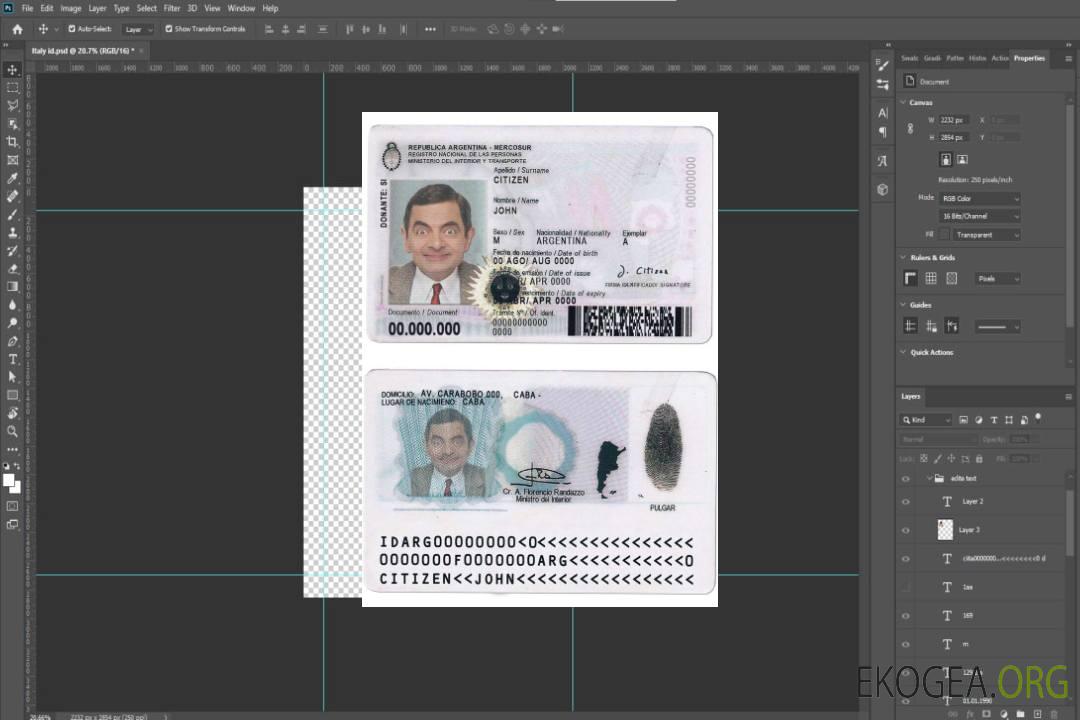
Task: Open the Fill 'Transparent' dropdown
Action: click(986, 235)
